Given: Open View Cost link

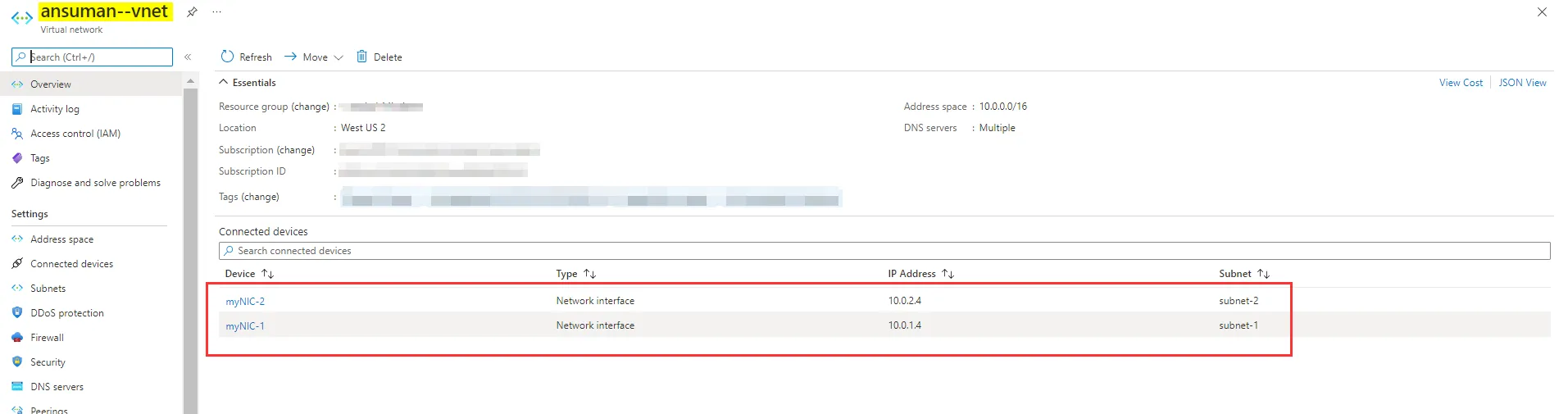Looking at the screenshot, I should (x=1461, y=83).
